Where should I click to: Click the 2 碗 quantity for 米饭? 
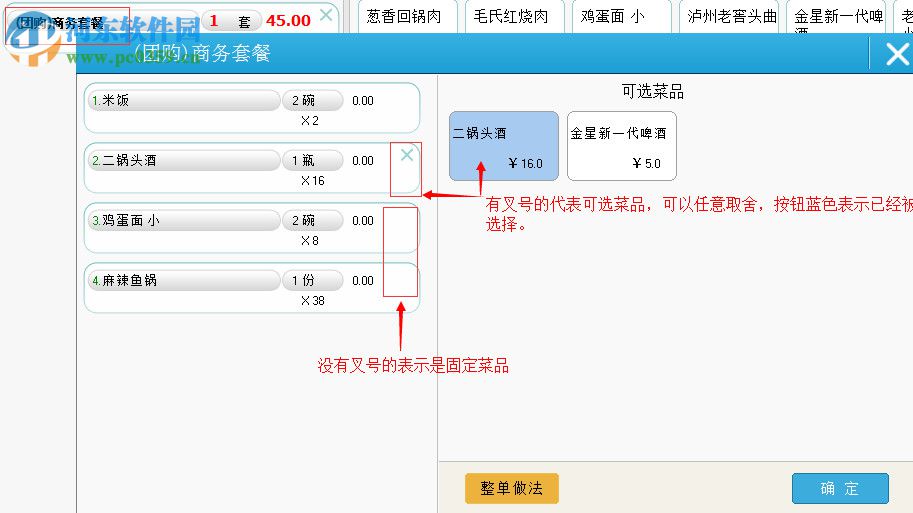(x=313, y=100)
